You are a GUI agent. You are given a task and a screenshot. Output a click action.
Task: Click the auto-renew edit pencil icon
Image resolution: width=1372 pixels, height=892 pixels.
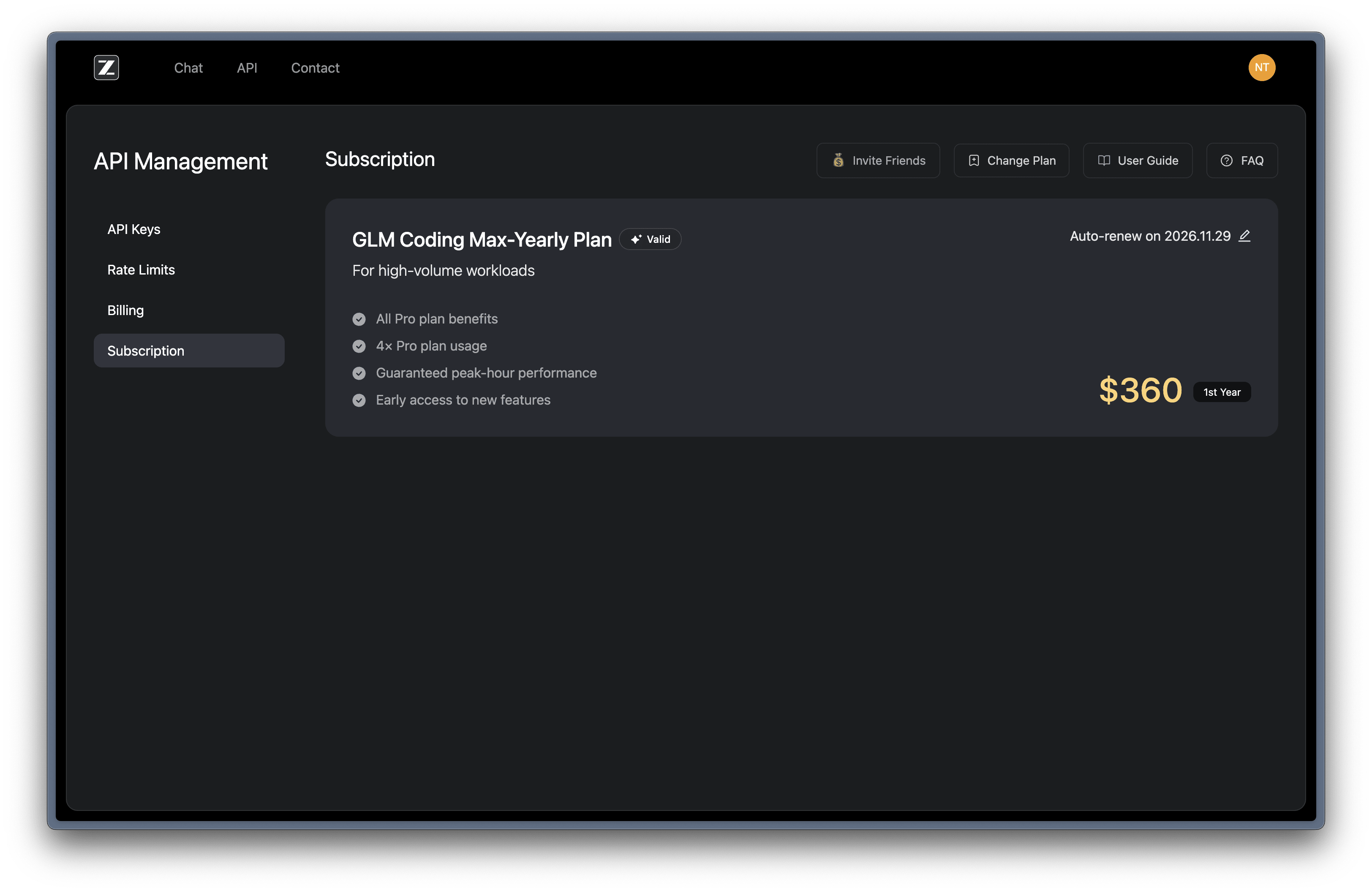pyautogui.click(x=1244, y=236)
